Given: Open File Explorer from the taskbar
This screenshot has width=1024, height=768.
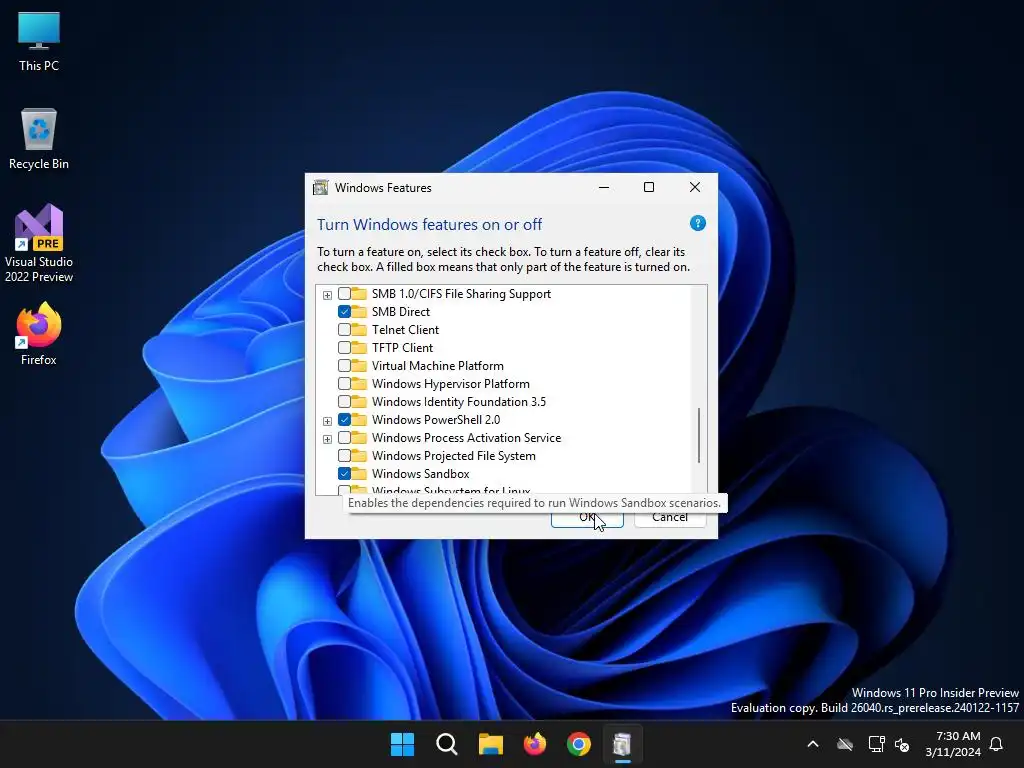Looking at the screenshot, I should click(490, 744).
